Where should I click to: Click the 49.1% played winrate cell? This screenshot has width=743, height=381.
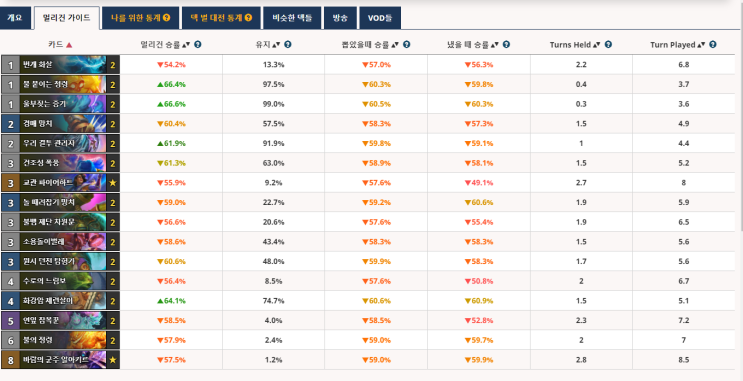(479, 182)
